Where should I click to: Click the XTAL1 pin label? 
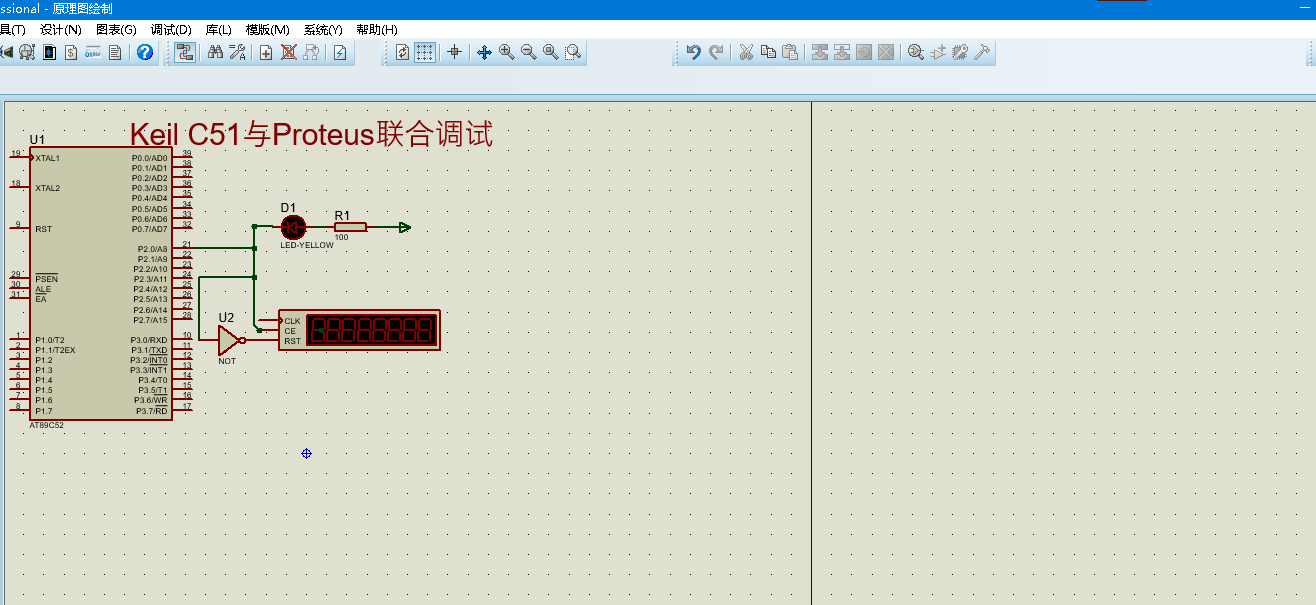47,158
